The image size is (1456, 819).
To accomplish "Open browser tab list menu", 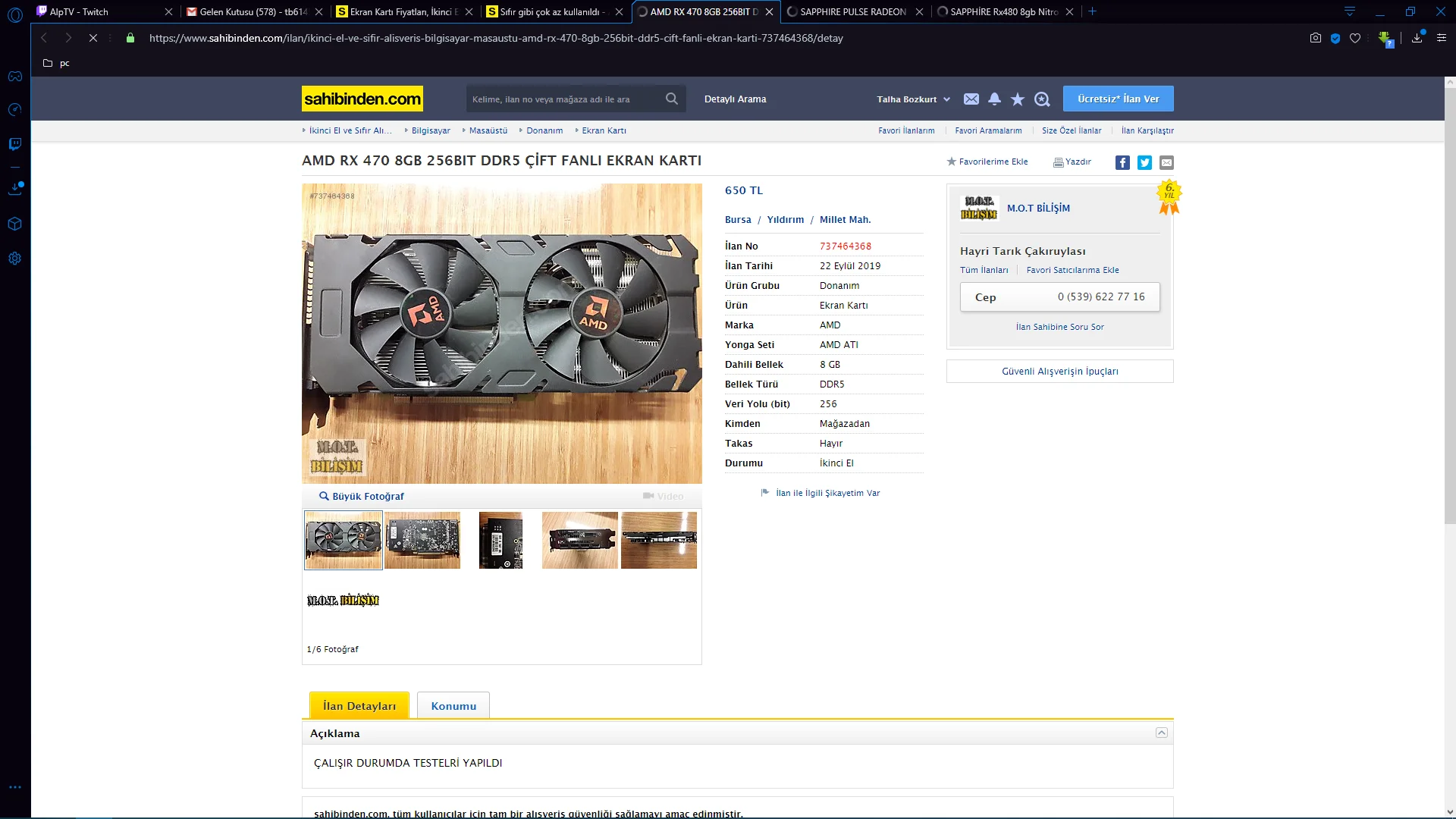I will coord(1350,11).
